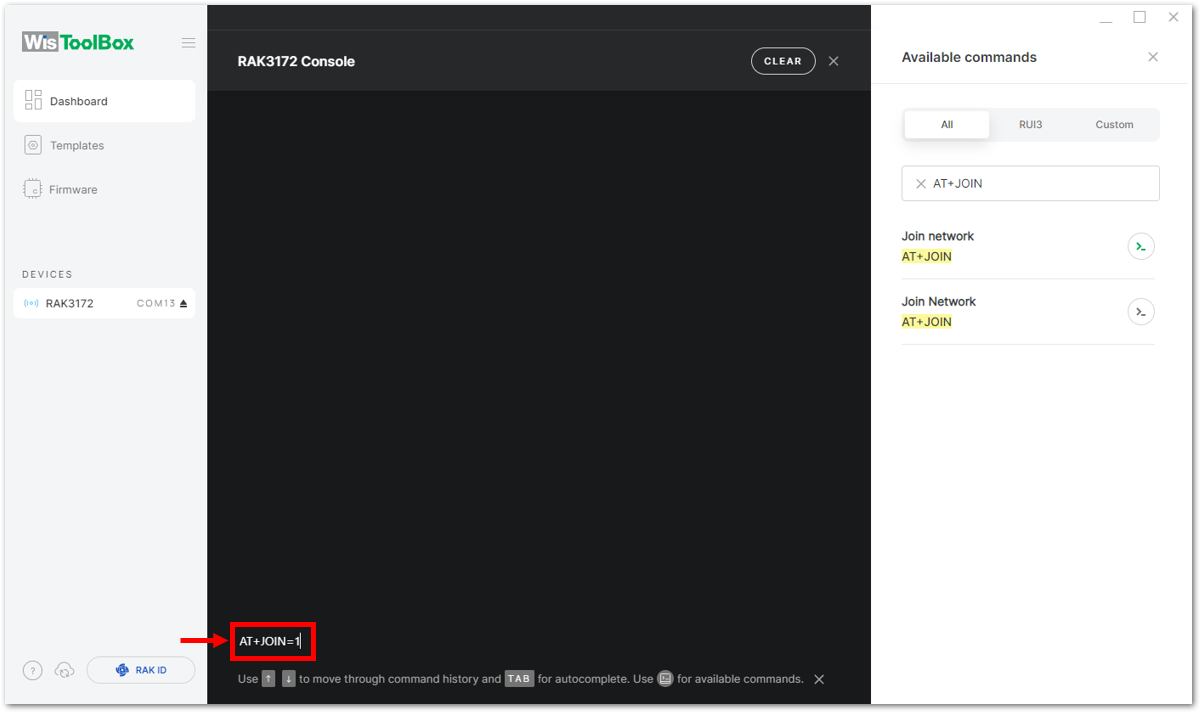Click the DEVICES section heading

pos(47,274)
